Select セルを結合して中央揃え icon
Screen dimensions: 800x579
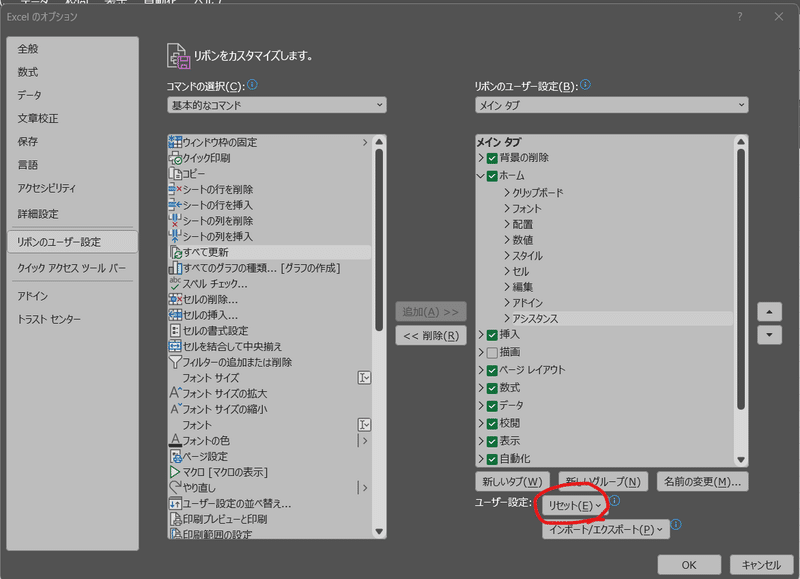click(175, 346)
